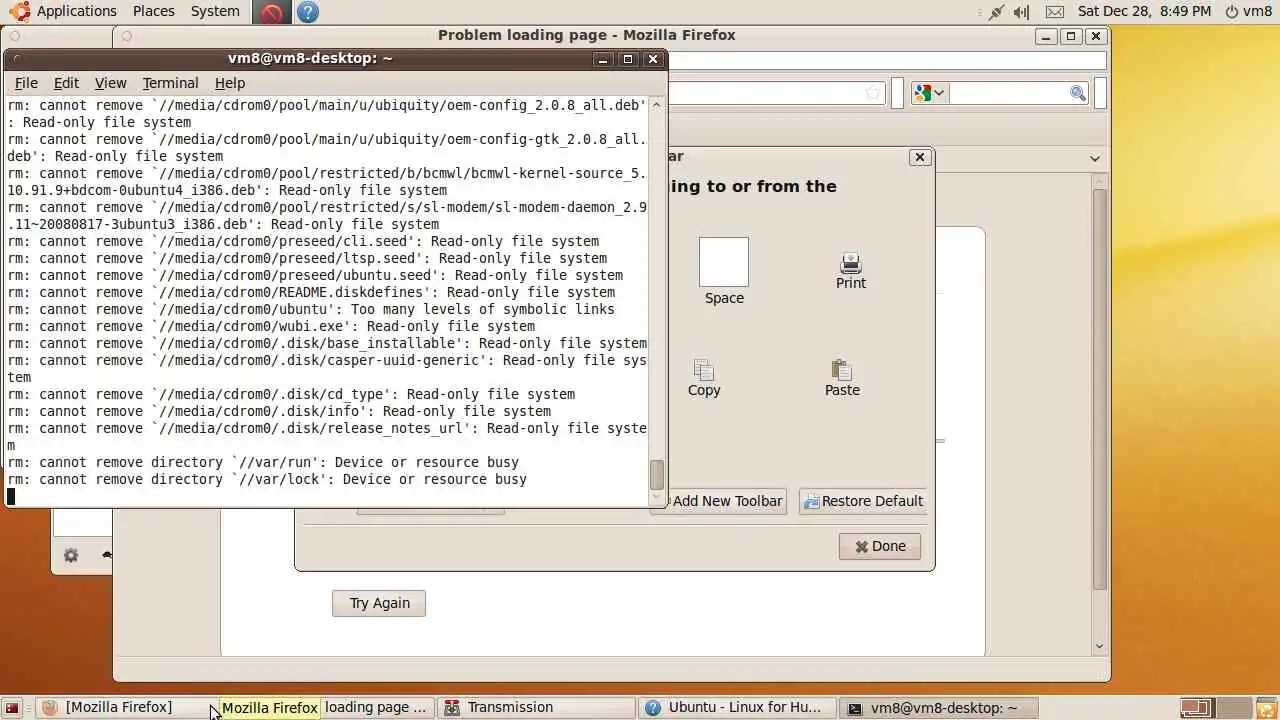Screen dimensions: 1280x720
Task: Open the terminal Edit menu
Action: [x=66, y=83]
